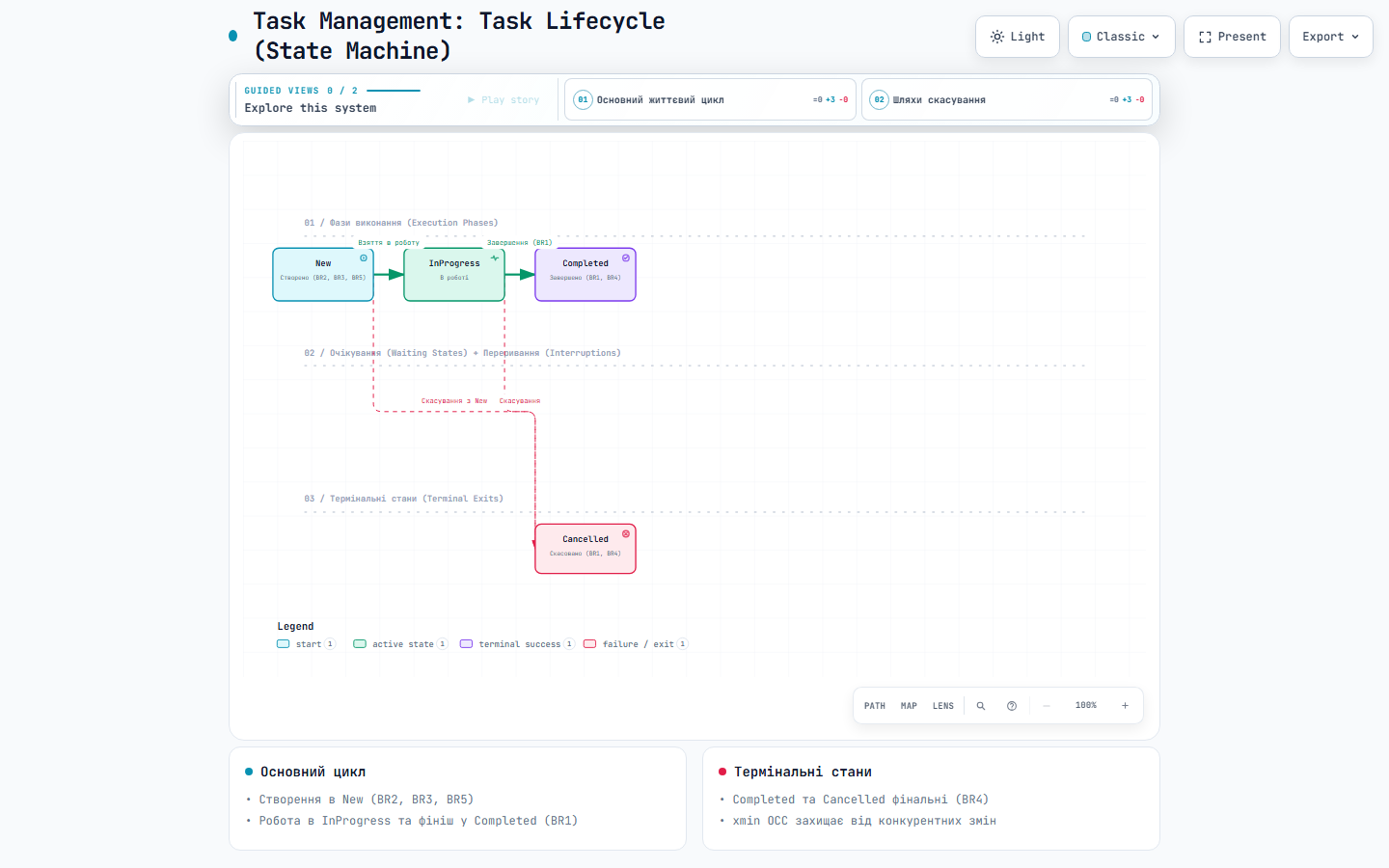The height and width of the screenshot is (868, 1389).
Task: Click the text xmin OCC захищає від конкурентних змін
Action: click(x=864, y=822)
